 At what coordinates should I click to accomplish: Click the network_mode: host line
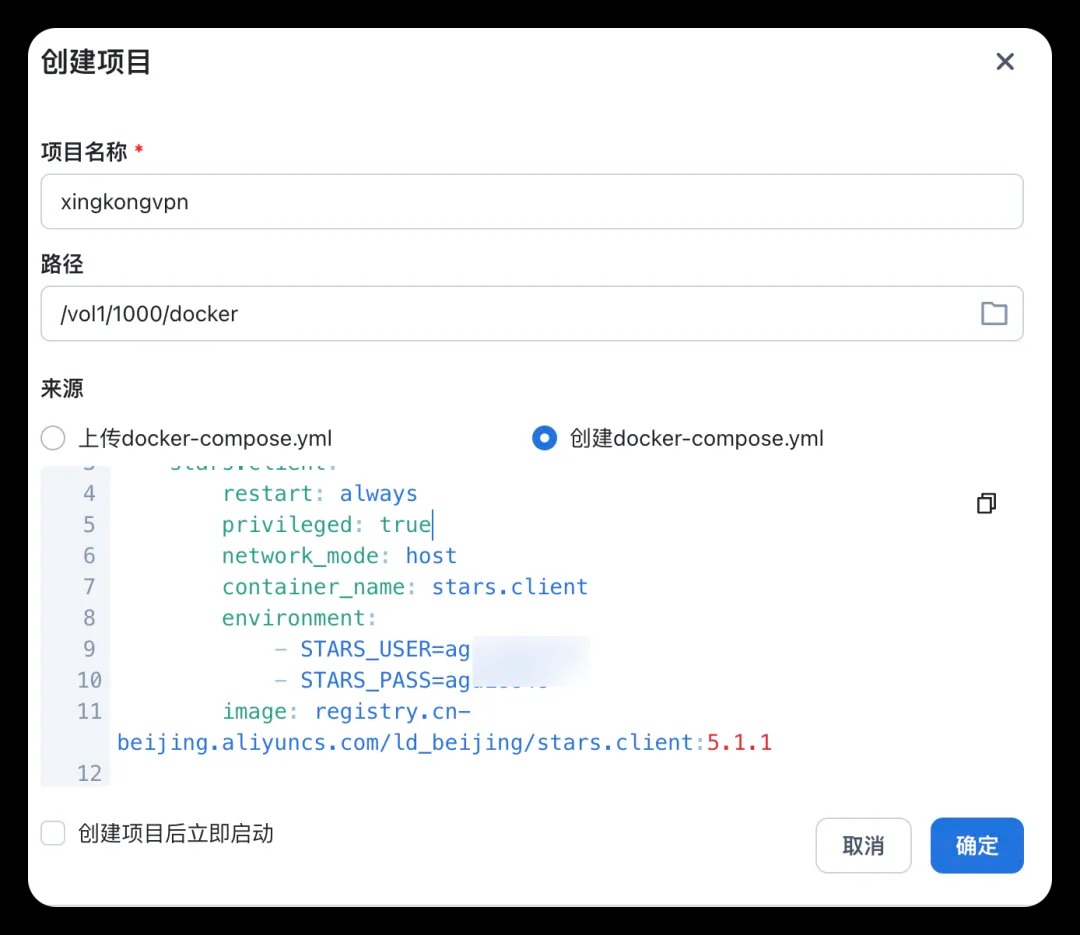pos(339,556)
